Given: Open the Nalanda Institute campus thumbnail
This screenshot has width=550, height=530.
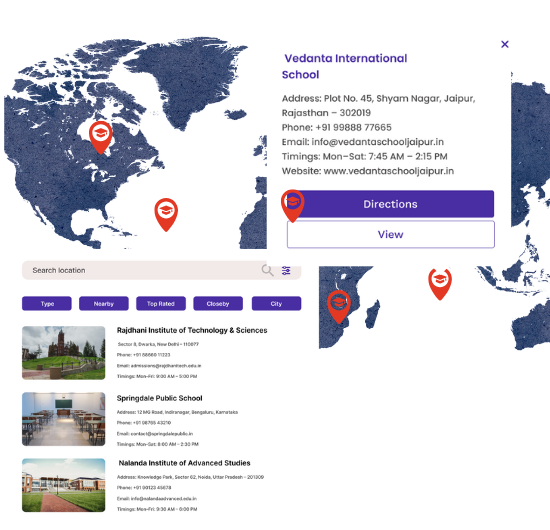Looking at the screenshot, I should [63, 485].
